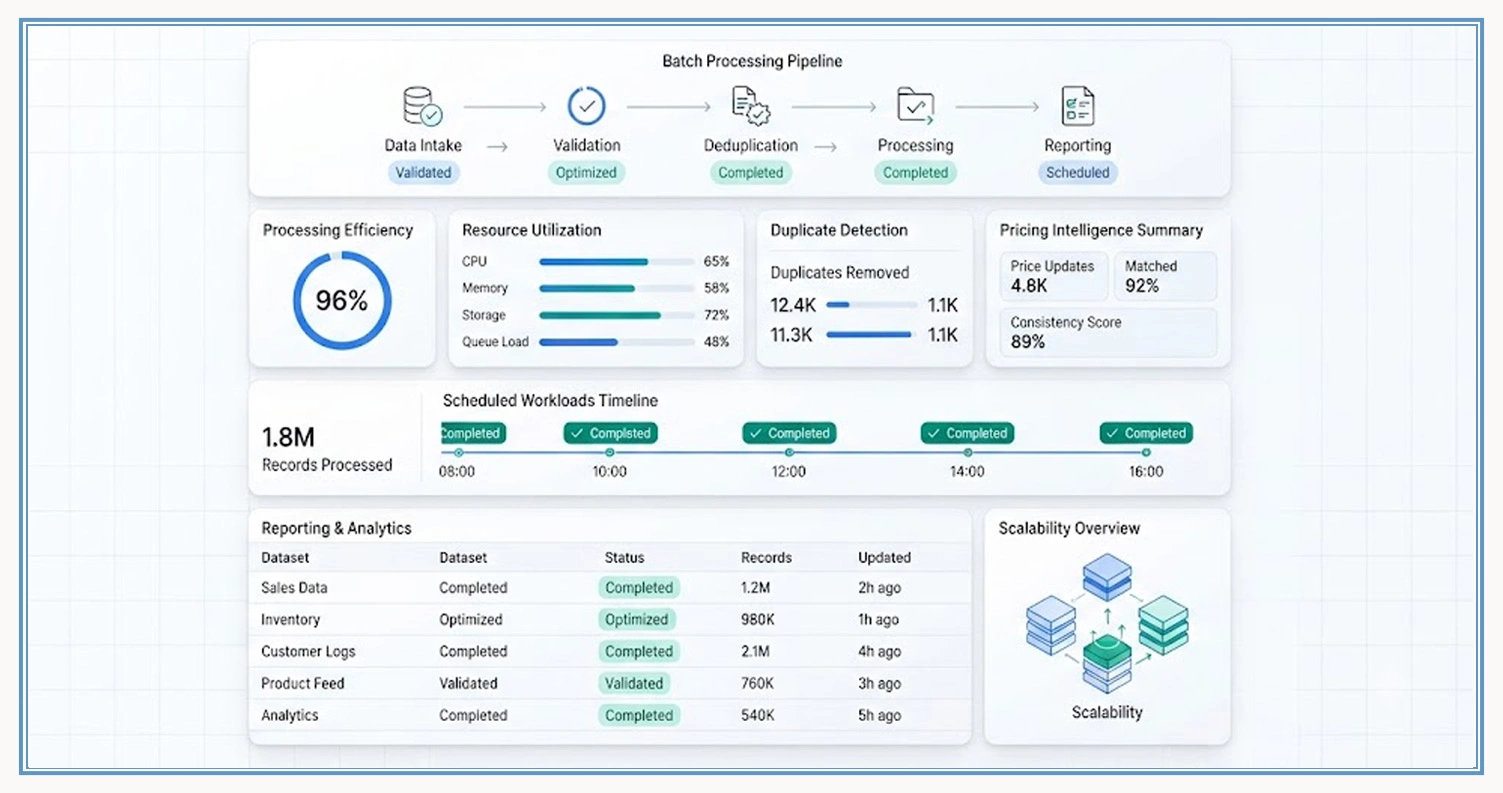Click the Completed tag above 14:00
The image size is (1503, 793).
click(x=968, y=433)
